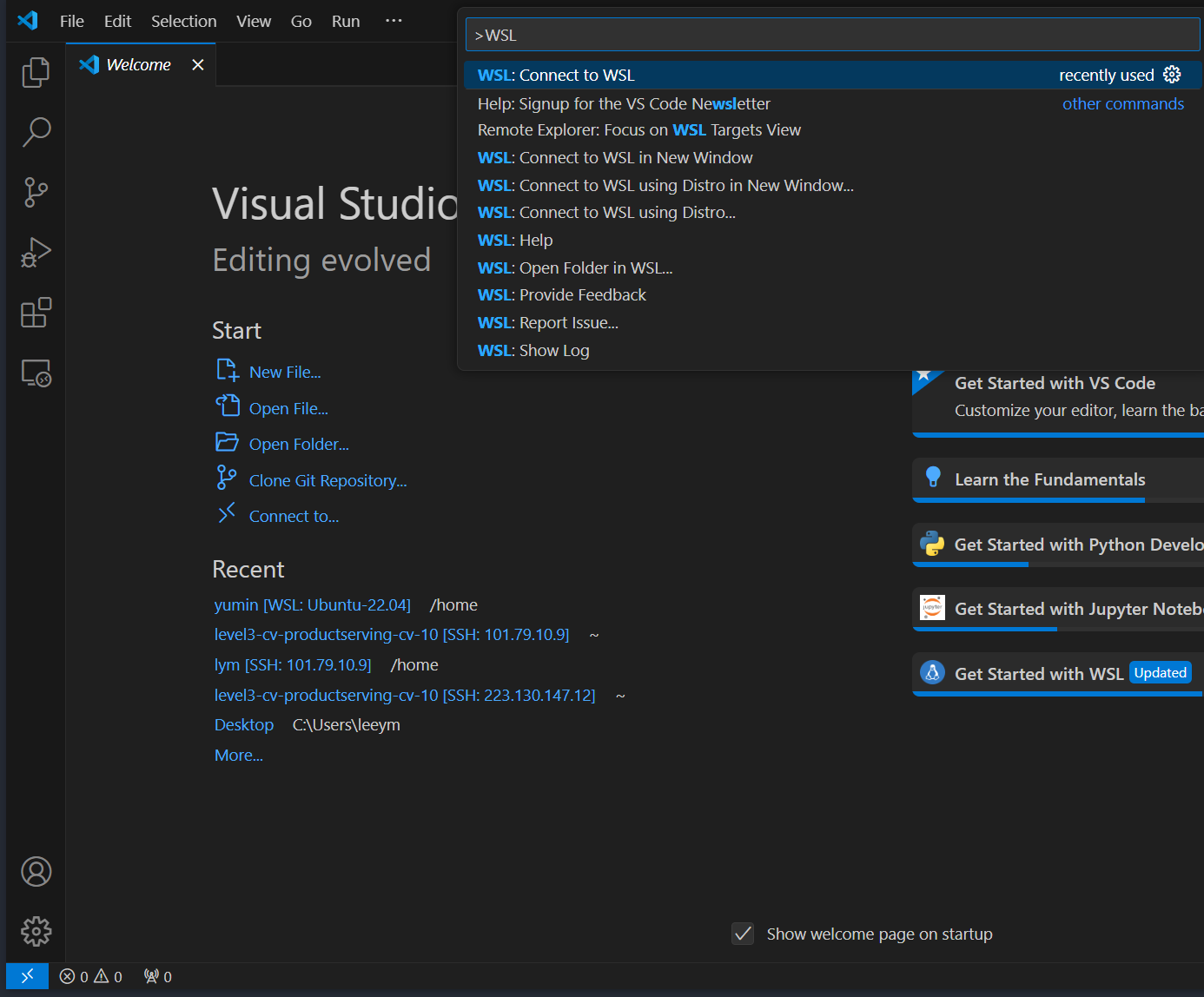The height and width of the screenshot is (997, 1204).
Task: Open the File menu
Action: pyautogui.click(x=72, y=21)
